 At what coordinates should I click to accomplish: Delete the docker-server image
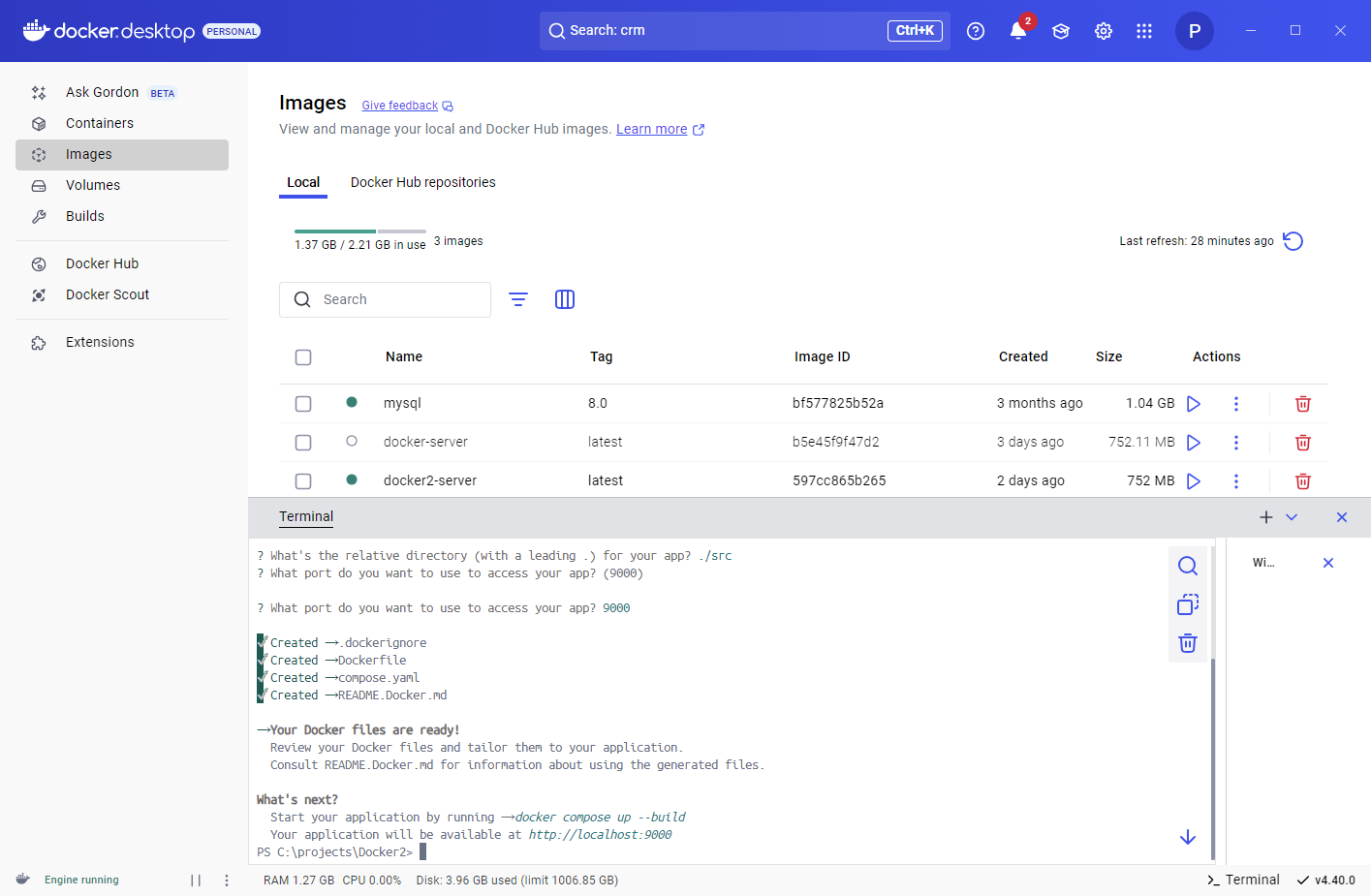[1303, 443]
